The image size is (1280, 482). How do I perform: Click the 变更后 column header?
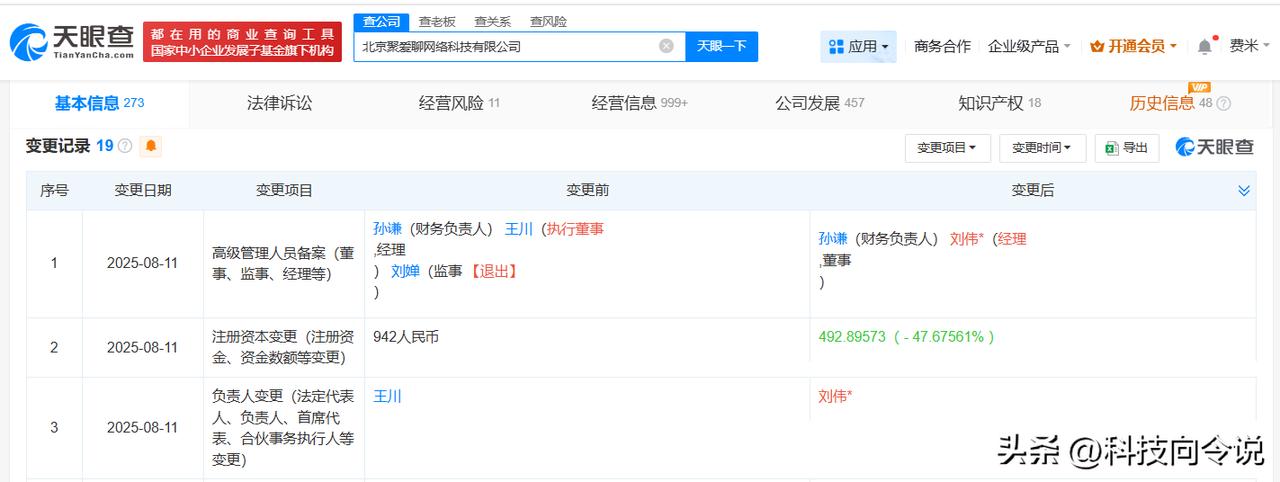[x=1032, y=190]
